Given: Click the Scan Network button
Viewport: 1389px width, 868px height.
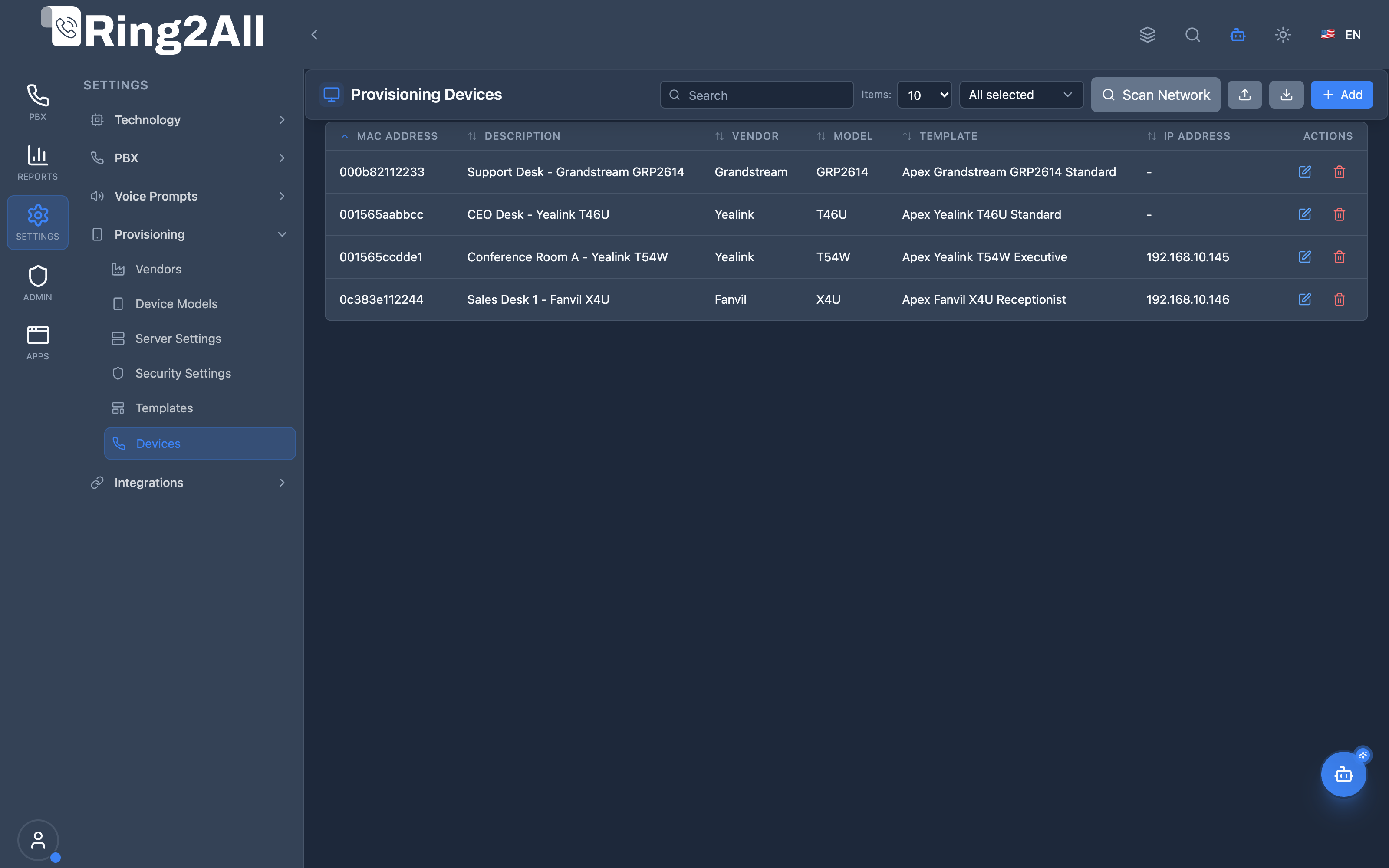Looking at the screenshot, I should click(1155, 95).
